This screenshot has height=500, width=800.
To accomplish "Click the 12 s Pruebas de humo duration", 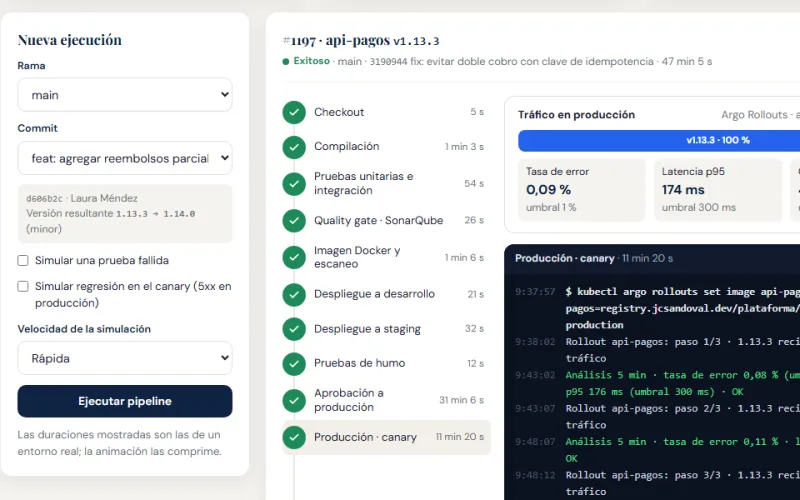I will pos(475,364).
